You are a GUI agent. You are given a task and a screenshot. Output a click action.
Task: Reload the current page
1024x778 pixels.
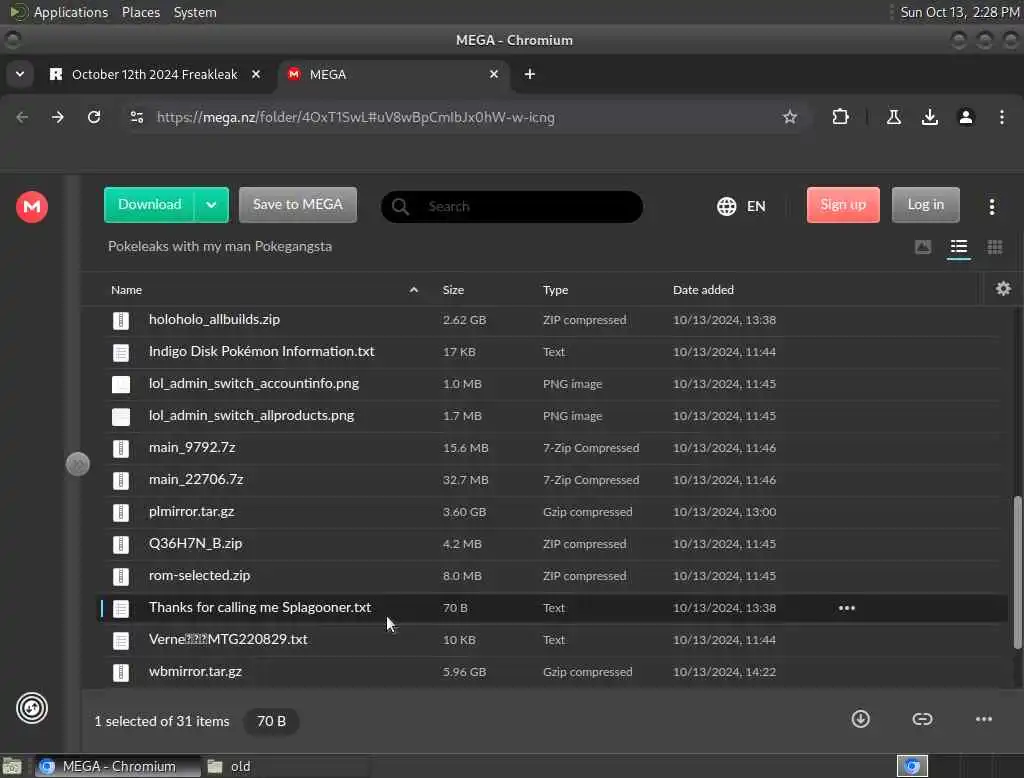coord(94,118)
